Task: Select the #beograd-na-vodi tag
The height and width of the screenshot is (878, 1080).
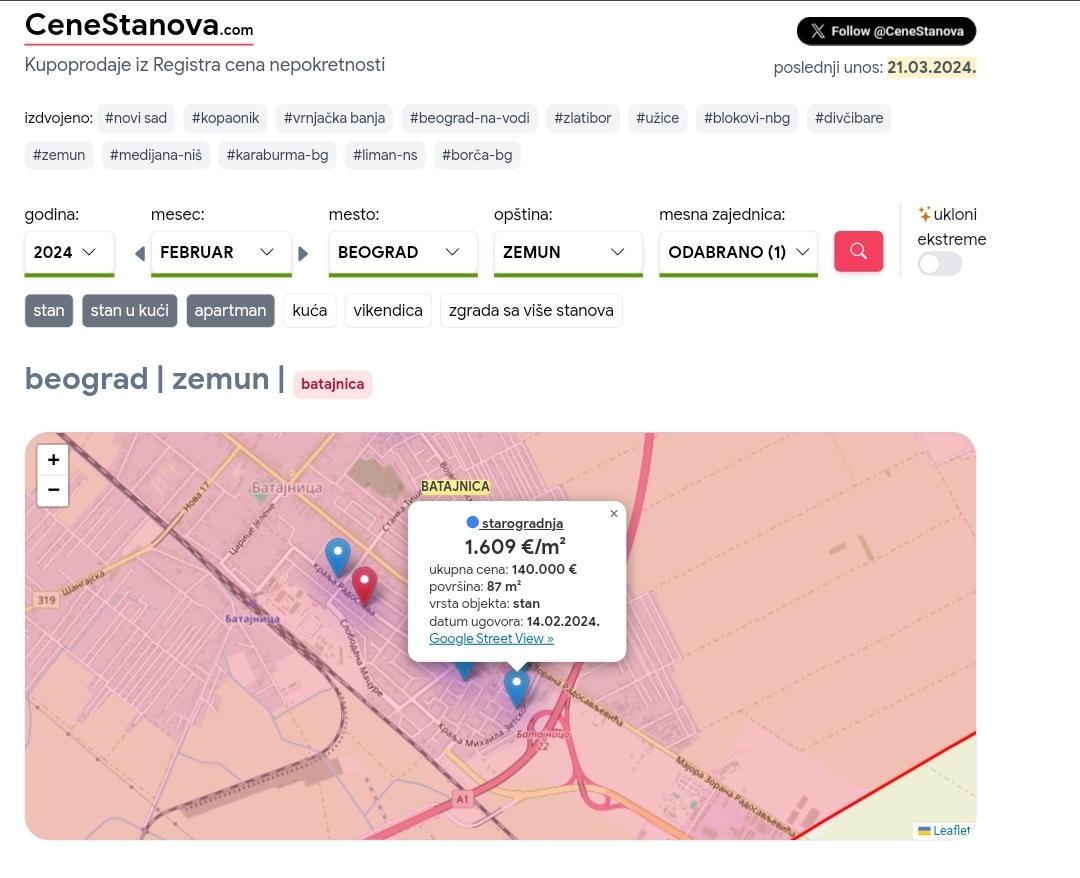Action: [x=470, y=118]
